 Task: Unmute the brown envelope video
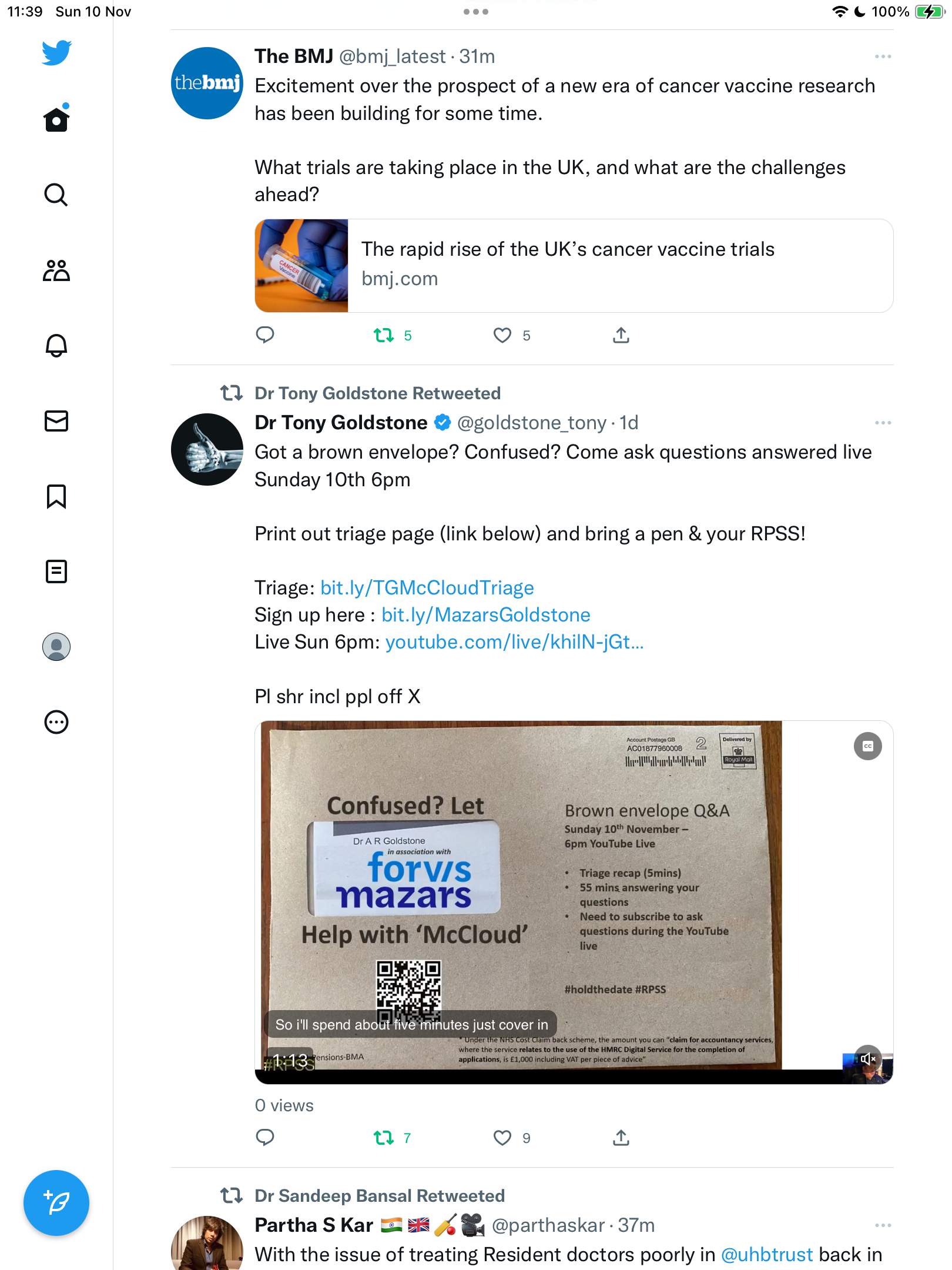click(x=868, y=1059)
